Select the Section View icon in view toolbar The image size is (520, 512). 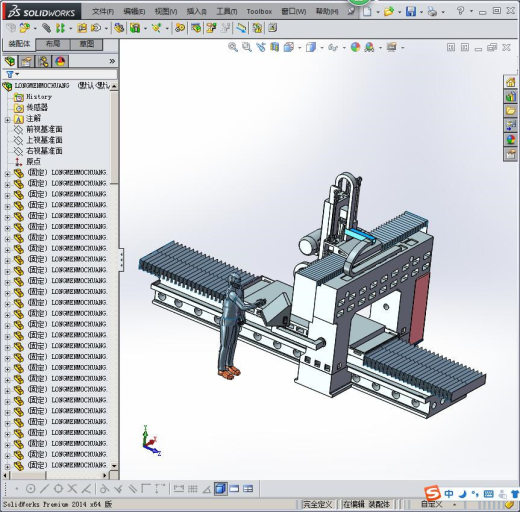274,47
